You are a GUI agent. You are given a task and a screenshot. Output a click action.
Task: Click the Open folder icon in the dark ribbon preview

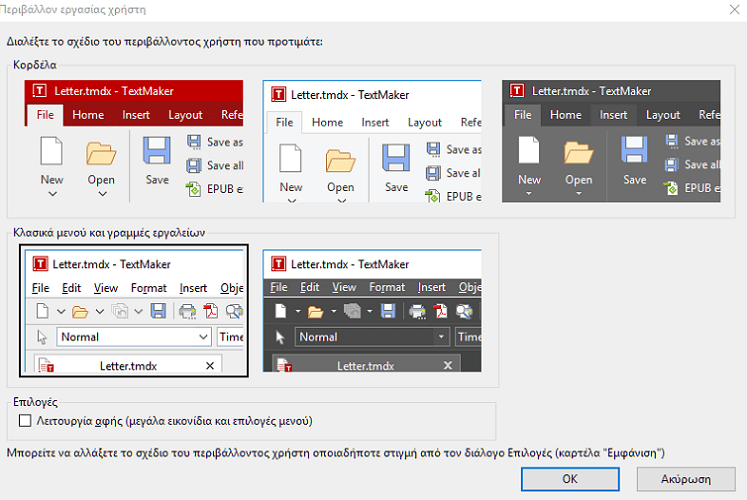[x=578, y=153]
